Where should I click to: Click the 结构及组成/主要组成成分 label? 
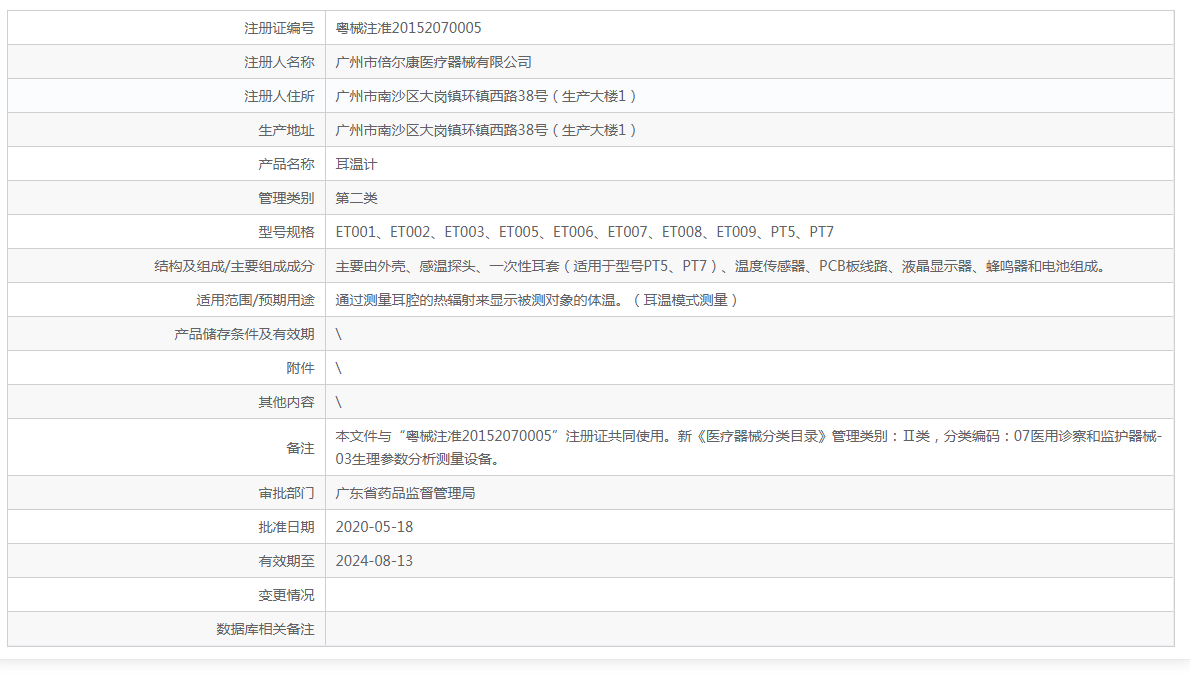(234, 266)
